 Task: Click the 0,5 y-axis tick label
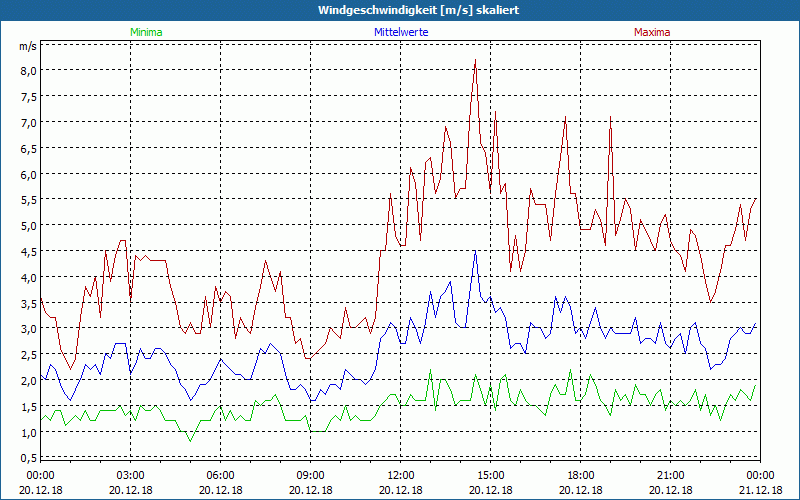29,458
